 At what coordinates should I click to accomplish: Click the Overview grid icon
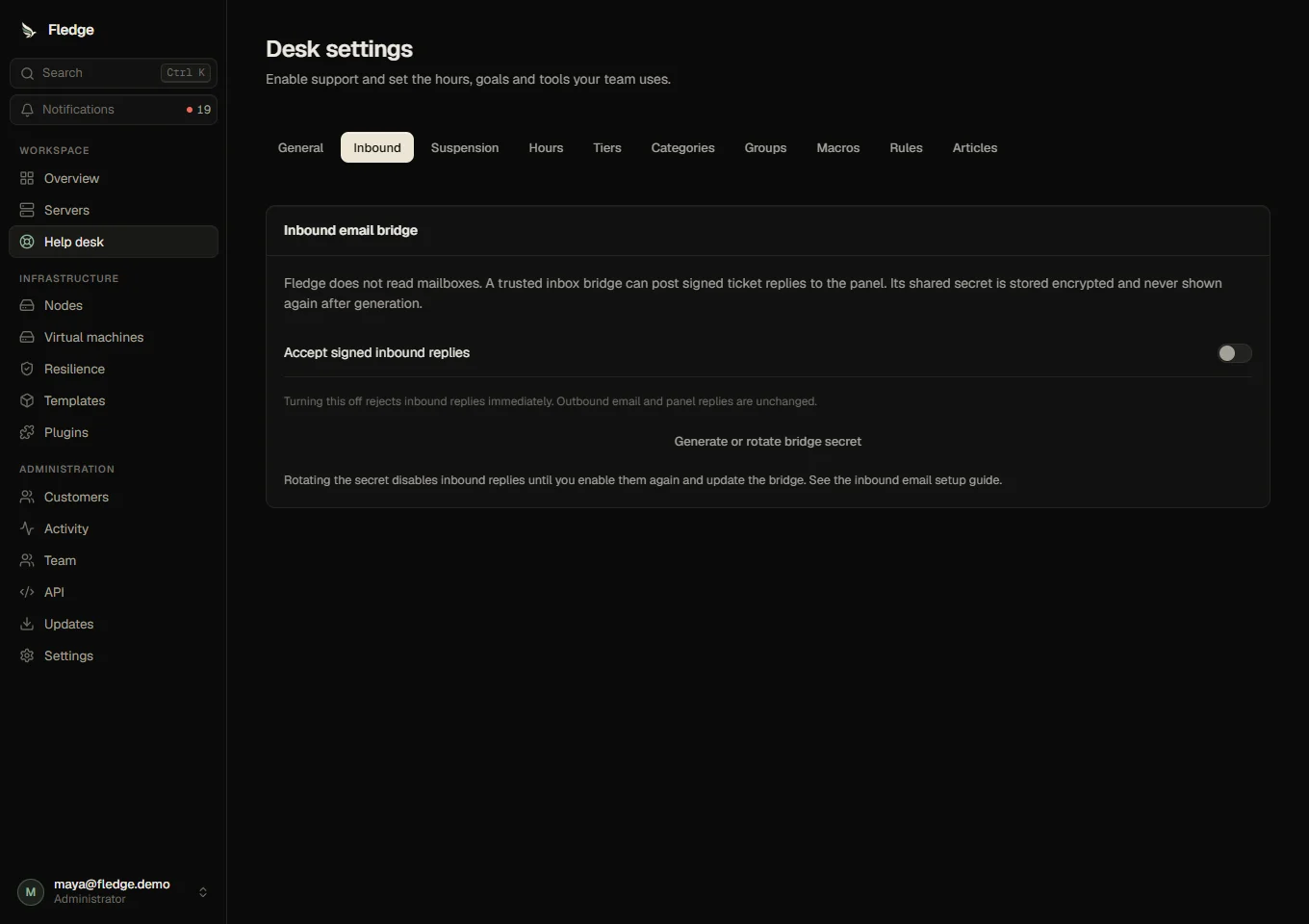point(27,178)
